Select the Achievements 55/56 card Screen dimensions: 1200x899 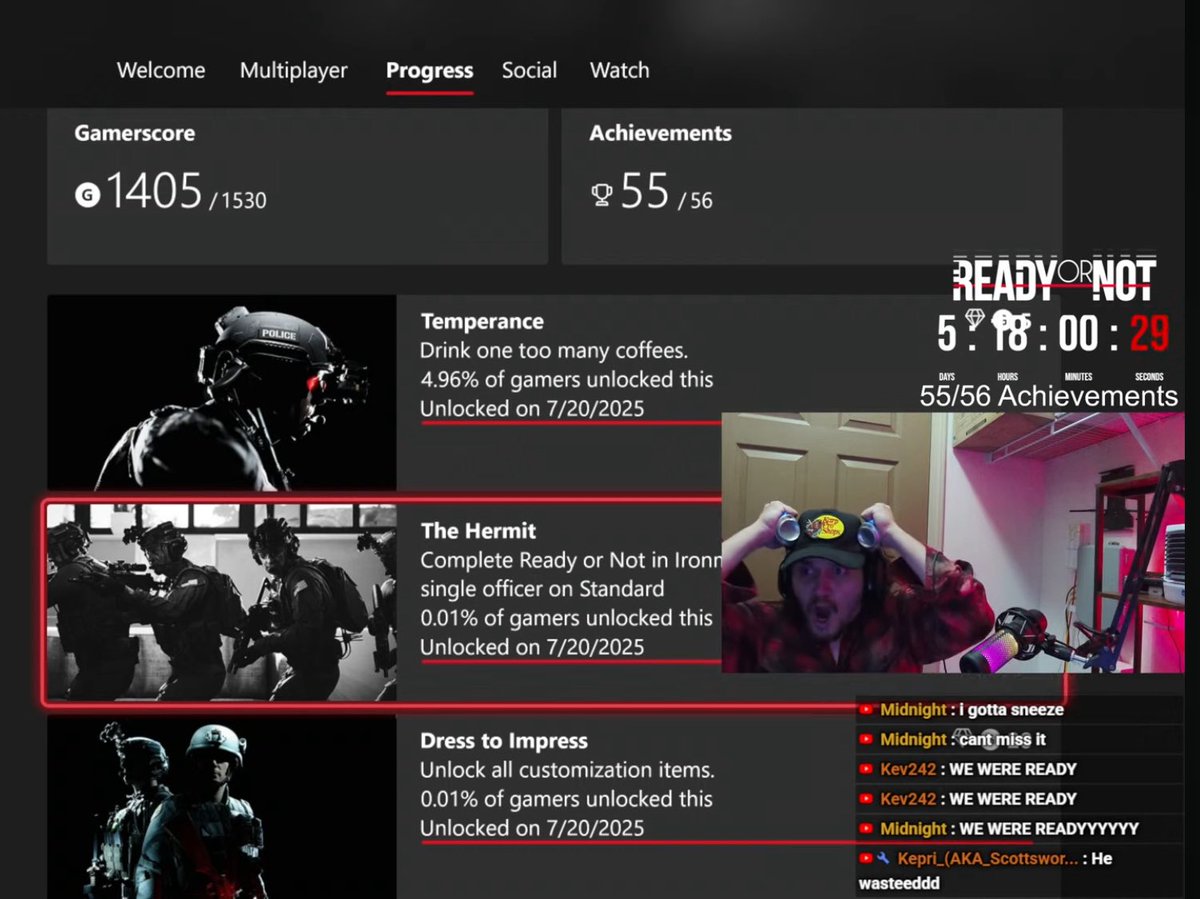click(811, 186)
